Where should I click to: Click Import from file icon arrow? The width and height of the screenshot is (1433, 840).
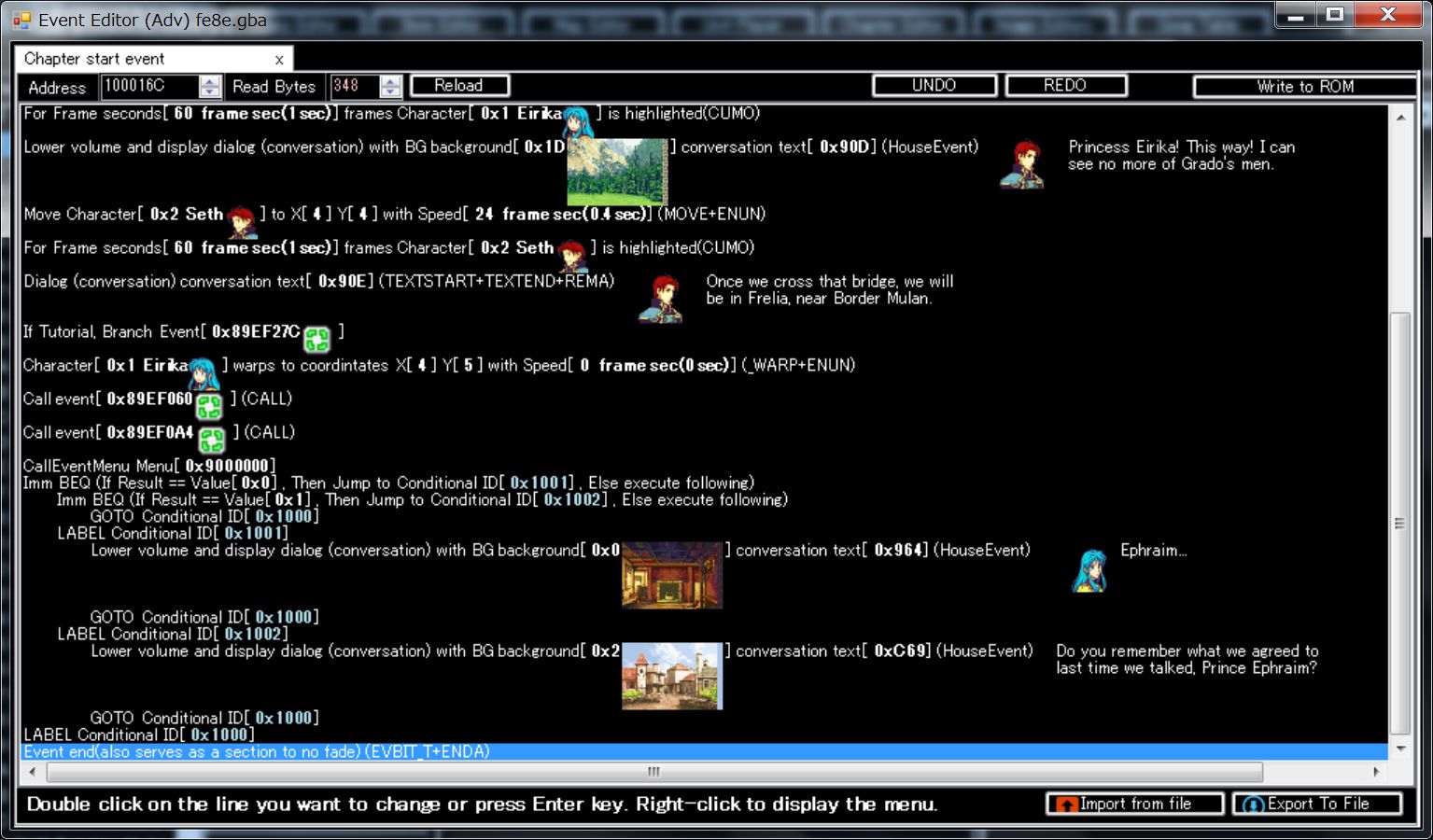click(x=1067, y=805)
